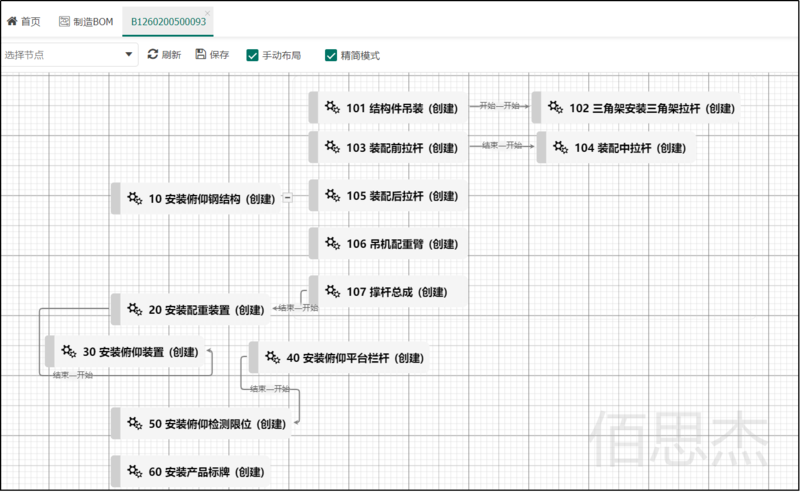The image size is (800, 492).
Task: Click the gear icon on node 50 安装俯仰检测限位
Action: coord(135,423)
